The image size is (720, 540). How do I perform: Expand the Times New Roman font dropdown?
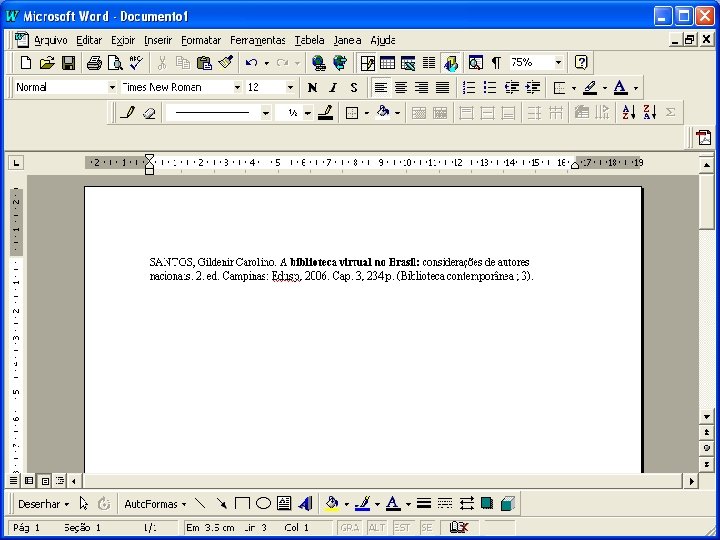coord(237,87)
